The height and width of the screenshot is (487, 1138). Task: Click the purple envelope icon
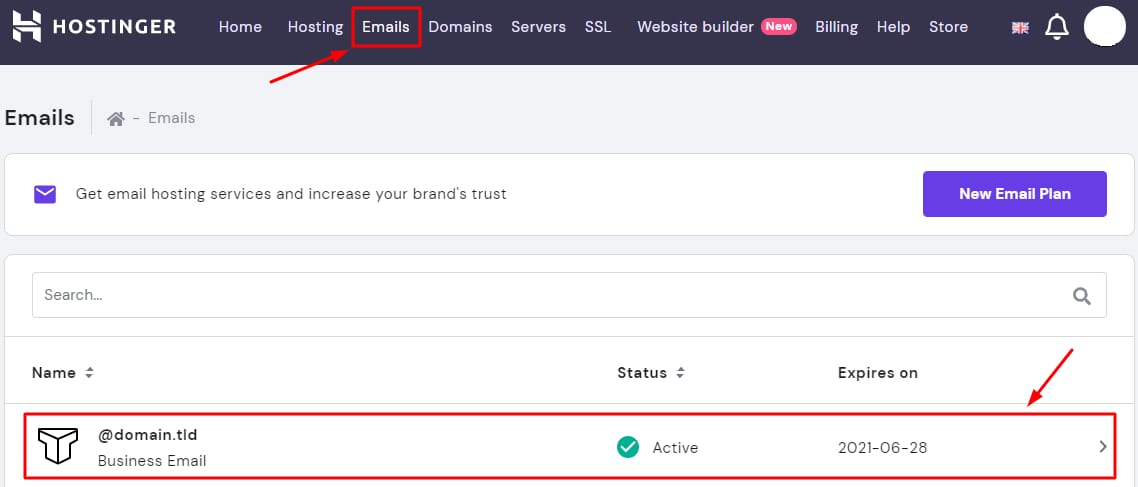tap(45, 194)
